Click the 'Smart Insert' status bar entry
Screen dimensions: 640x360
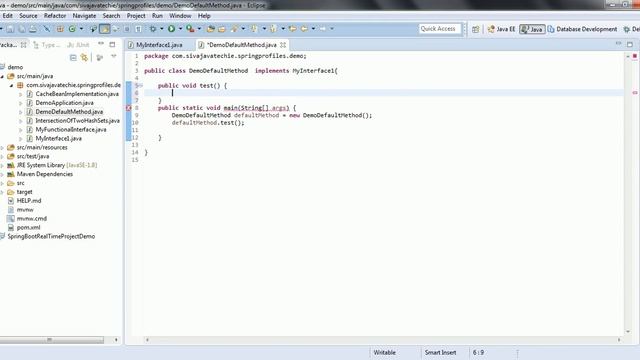coord(440,353)
